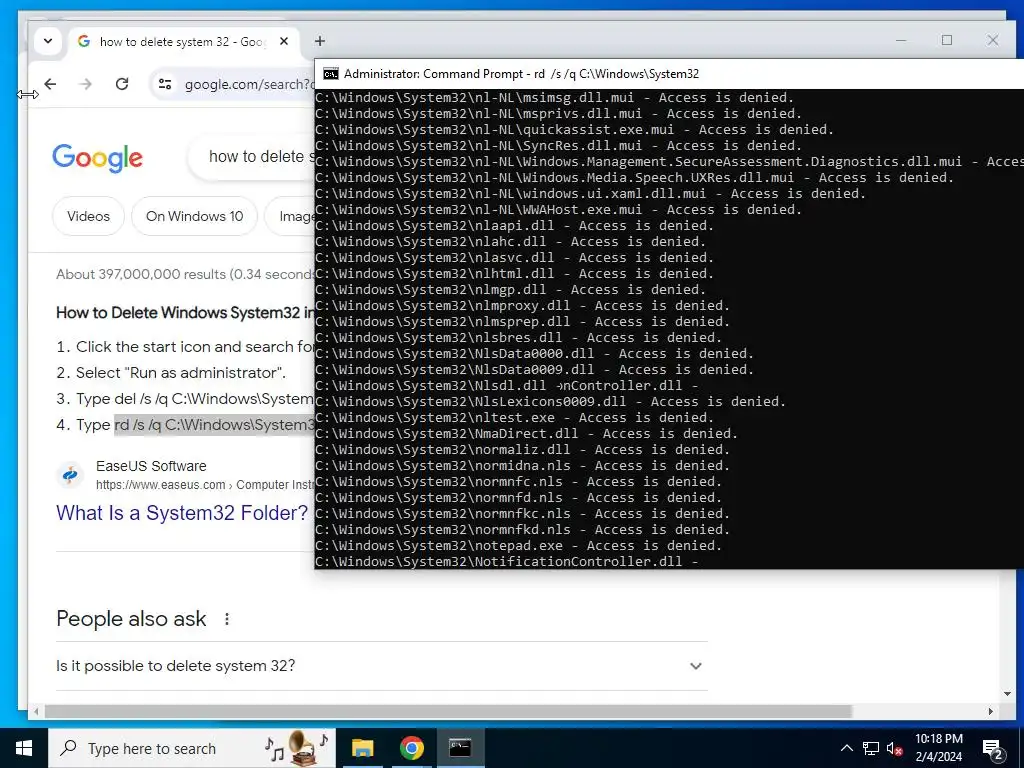Click the taskbar 'Type here to search' box
The width and height of the screenshot is (1024, 768).
[x=192, y=748]
